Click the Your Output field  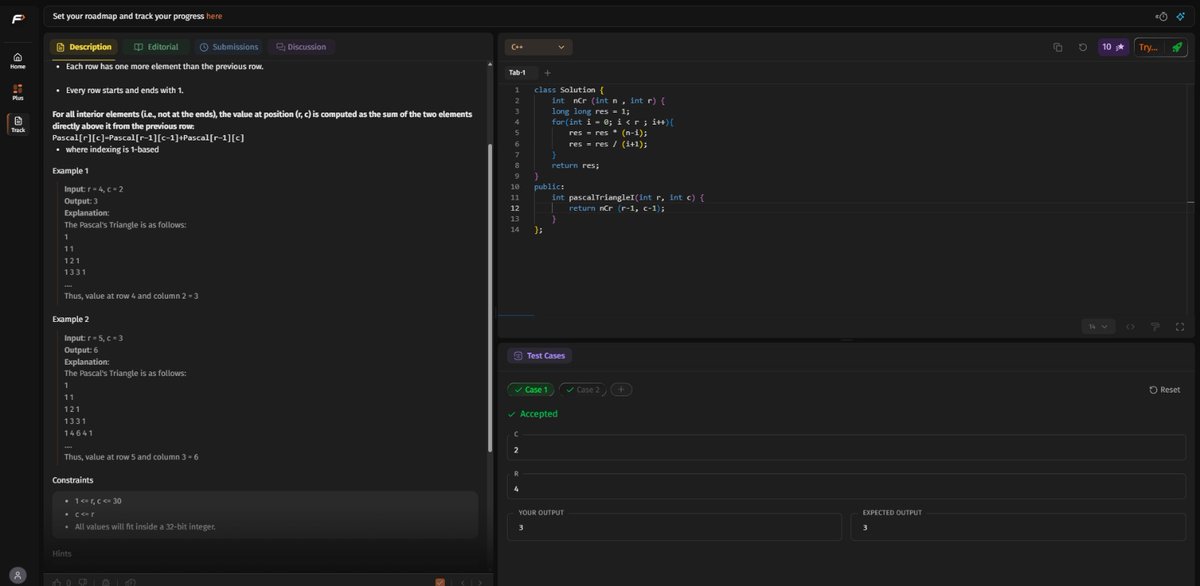(674, 527)
